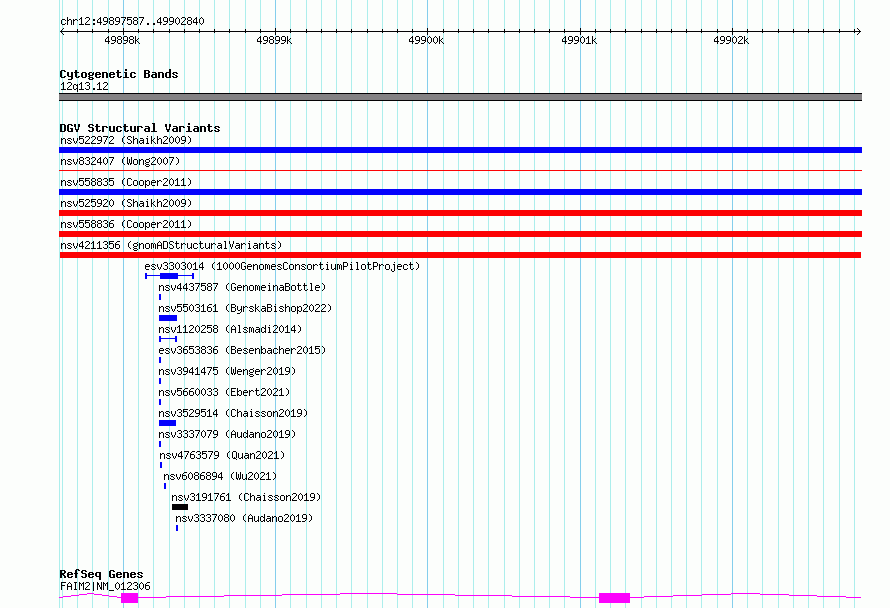Select the red nsv558836 variant bar
Viewport: 890px width, 608px height.
[460, 234]
